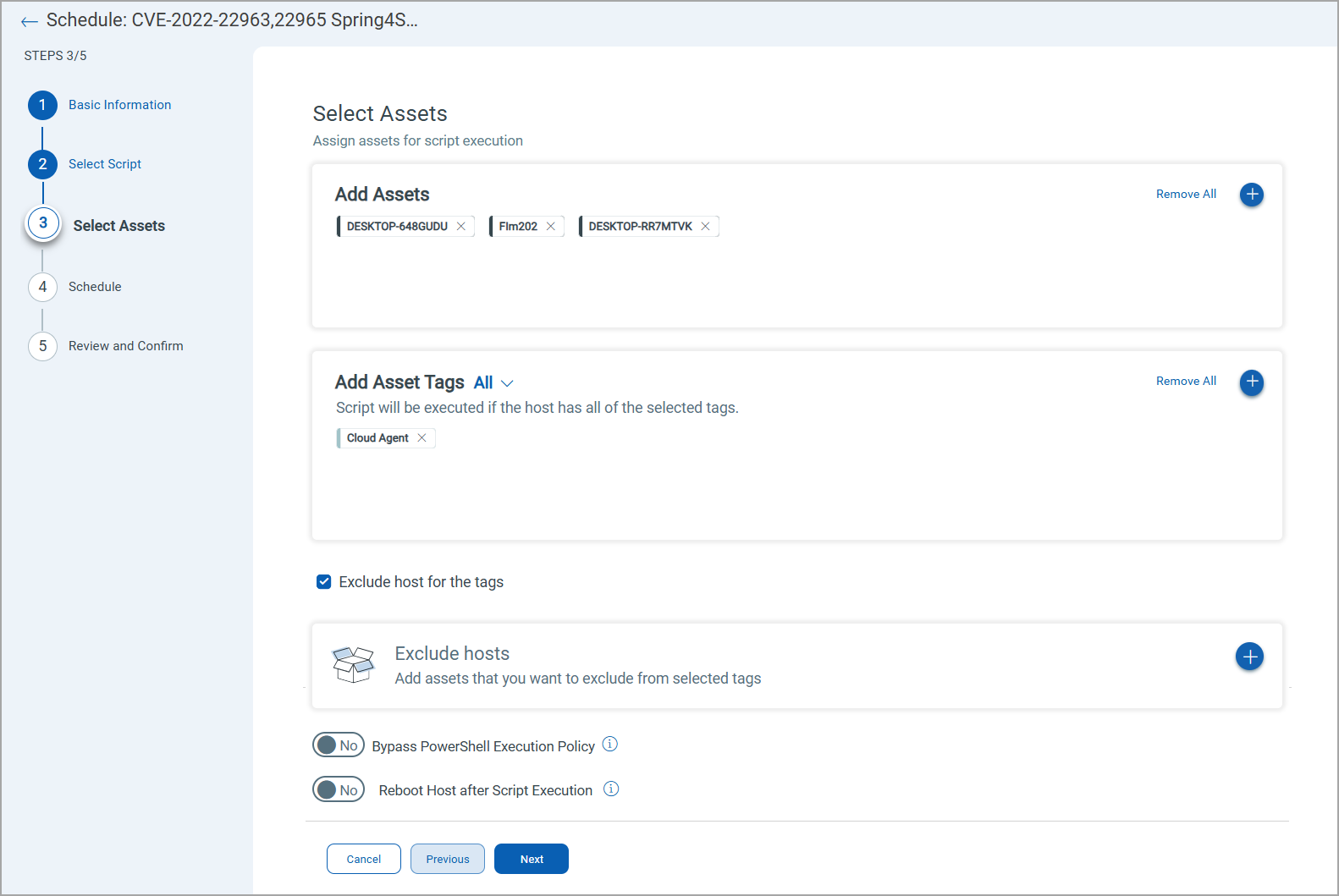Remove the Fim202 asset chip
1339x896 pixels.
click(551, 227)
